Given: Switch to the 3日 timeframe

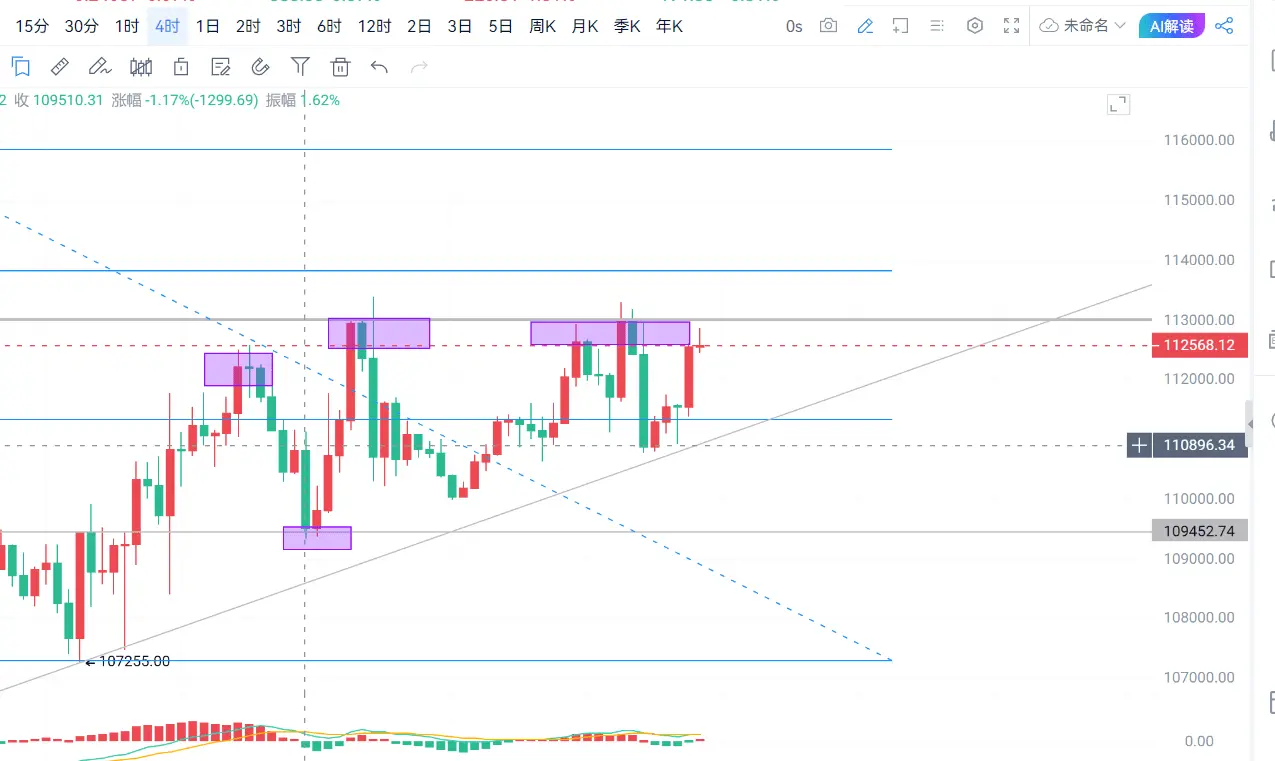Looking at the screenshot, I should [x=459, y=26].
